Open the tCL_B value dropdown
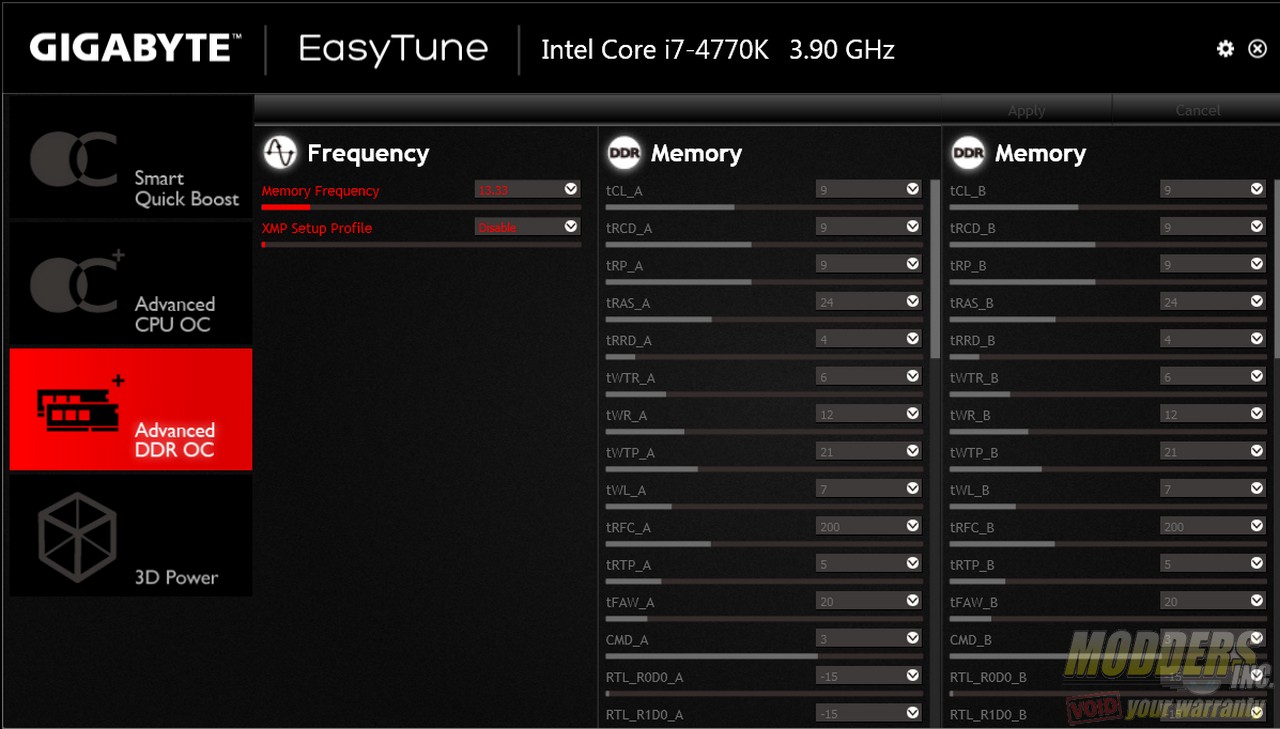The width and height of the screenshot is (1280, 729). click(x=1212, y=189)
